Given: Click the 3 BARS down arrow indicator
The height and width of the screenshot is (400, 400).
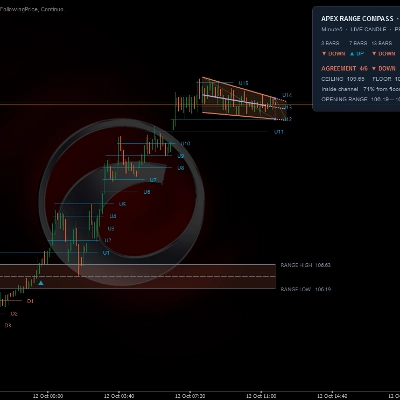Looking at the screenshot, I should (x=324, y=54).
